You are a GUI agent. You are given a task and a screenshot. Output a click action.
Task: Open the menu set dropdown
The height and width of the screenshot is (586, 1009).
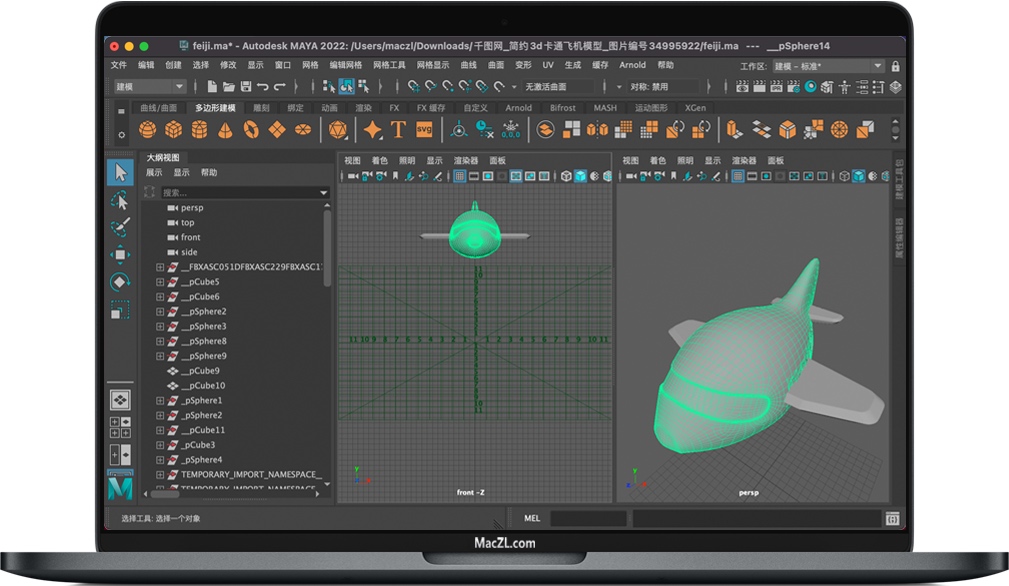point(149,87)
